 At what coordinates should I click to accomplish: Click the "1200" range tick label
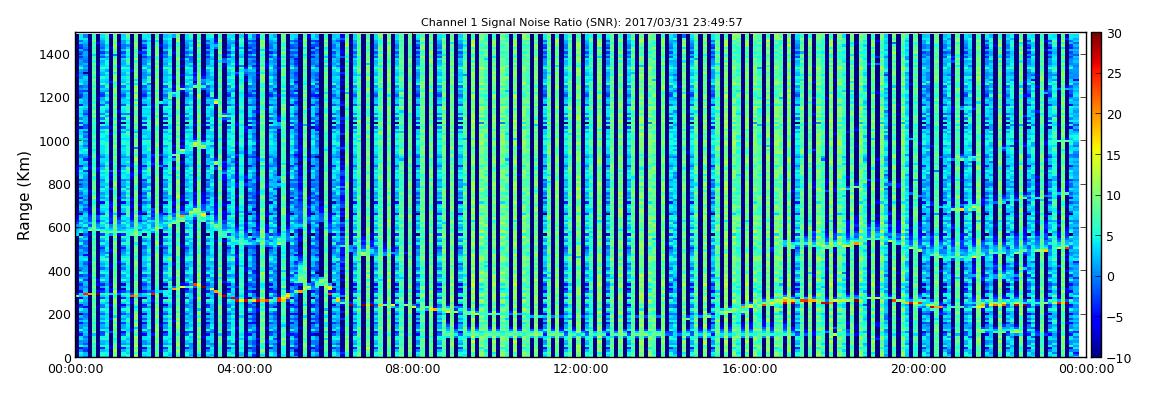[56, 98]
